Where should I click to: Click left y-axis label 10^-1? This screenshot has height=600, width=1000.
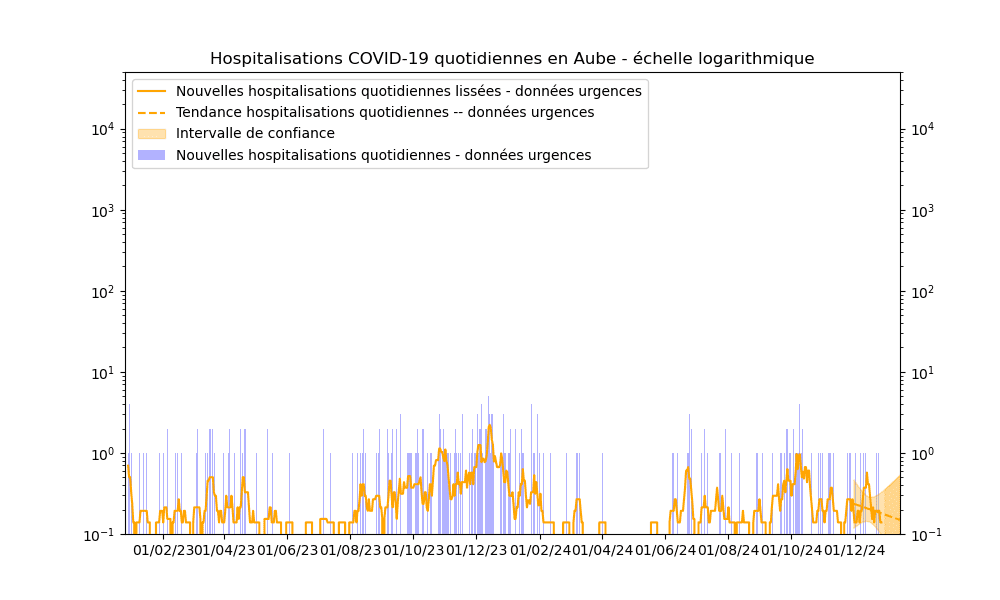(x=99, y=535)
